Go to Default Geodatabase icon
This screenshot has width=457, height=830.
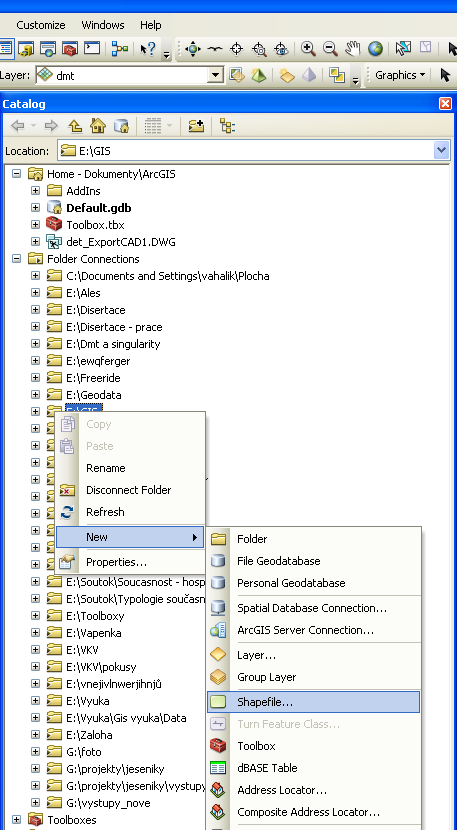121,125
